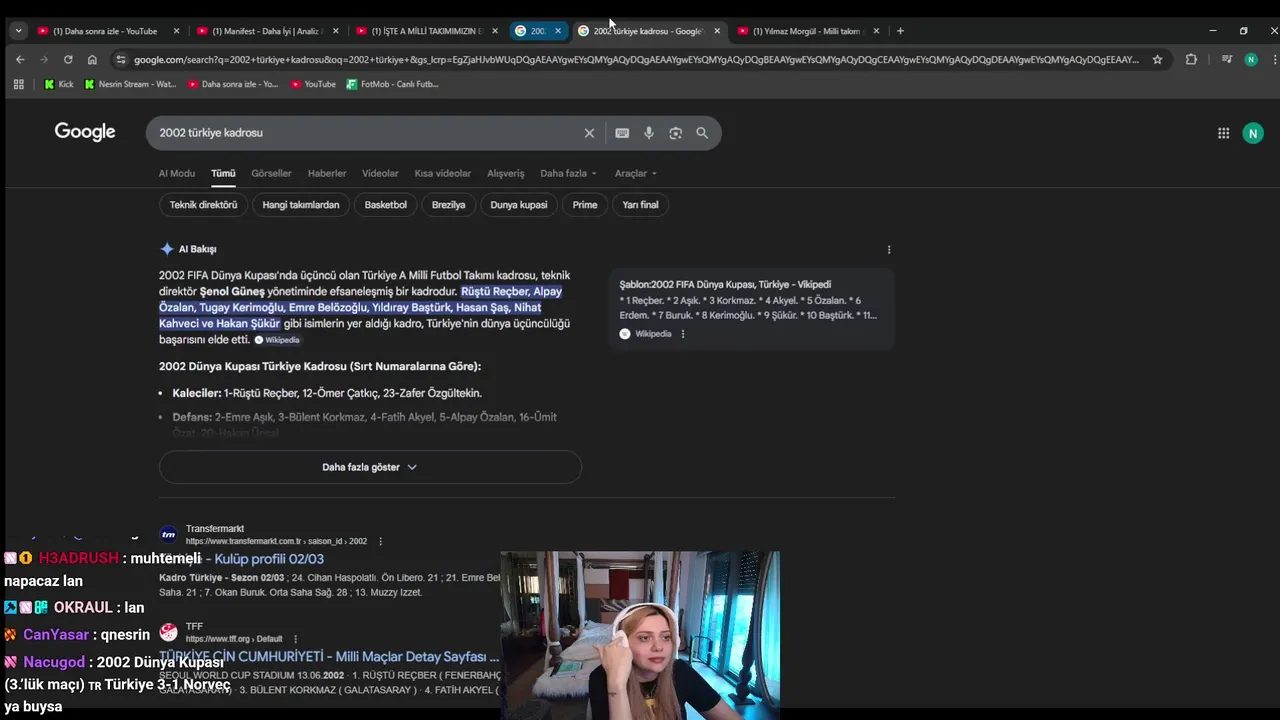Open 'Milli Maçlar Detay Sayfası' TFF result
Viewport: 1280px width, 720px height.
click(329, 657)
